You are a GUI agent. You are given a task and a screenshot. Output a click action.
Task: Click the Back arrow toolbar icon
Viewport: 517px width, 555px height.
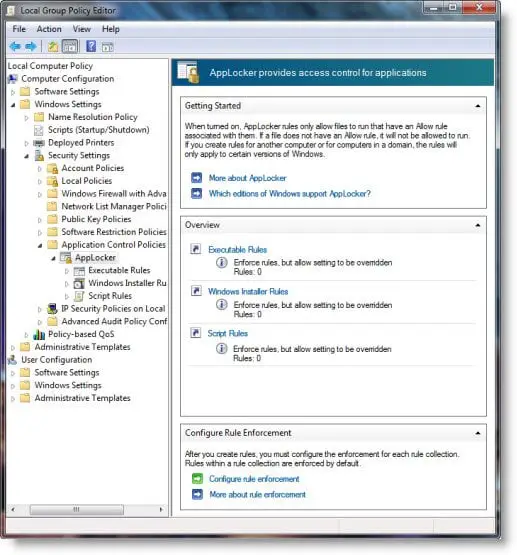(x=15, y=46)
